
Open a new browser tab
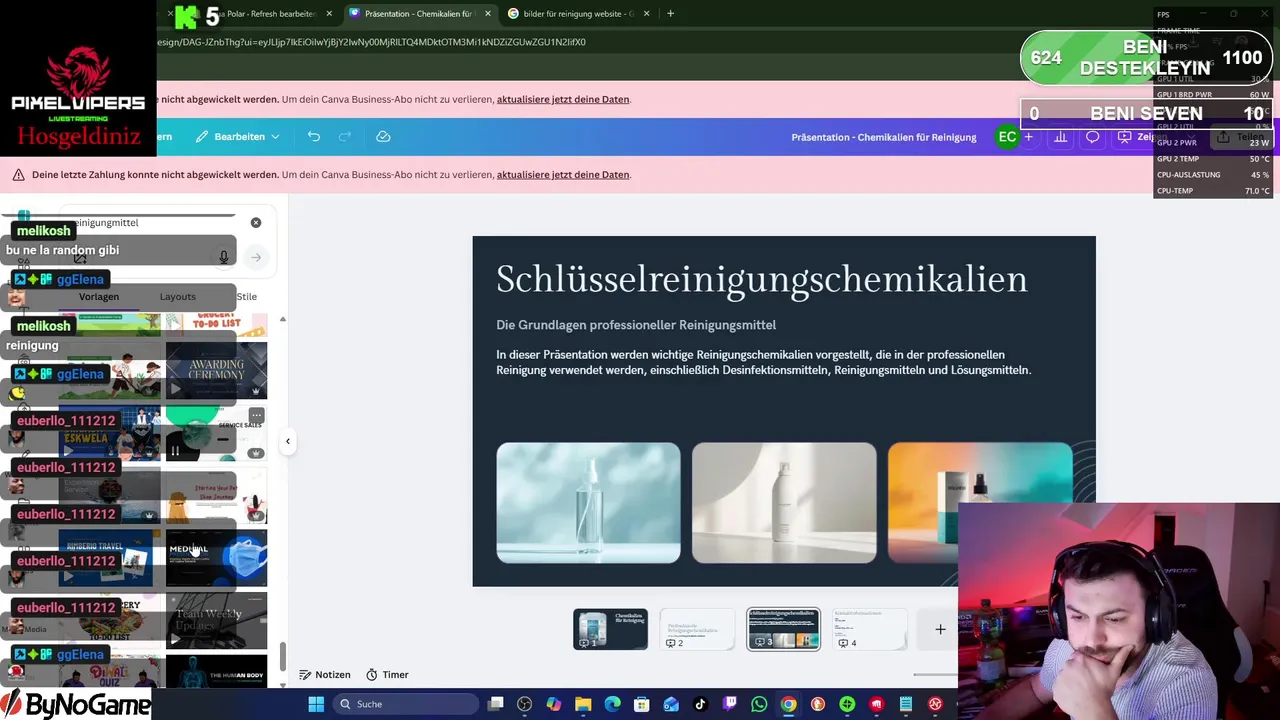(x=670, y=14)
